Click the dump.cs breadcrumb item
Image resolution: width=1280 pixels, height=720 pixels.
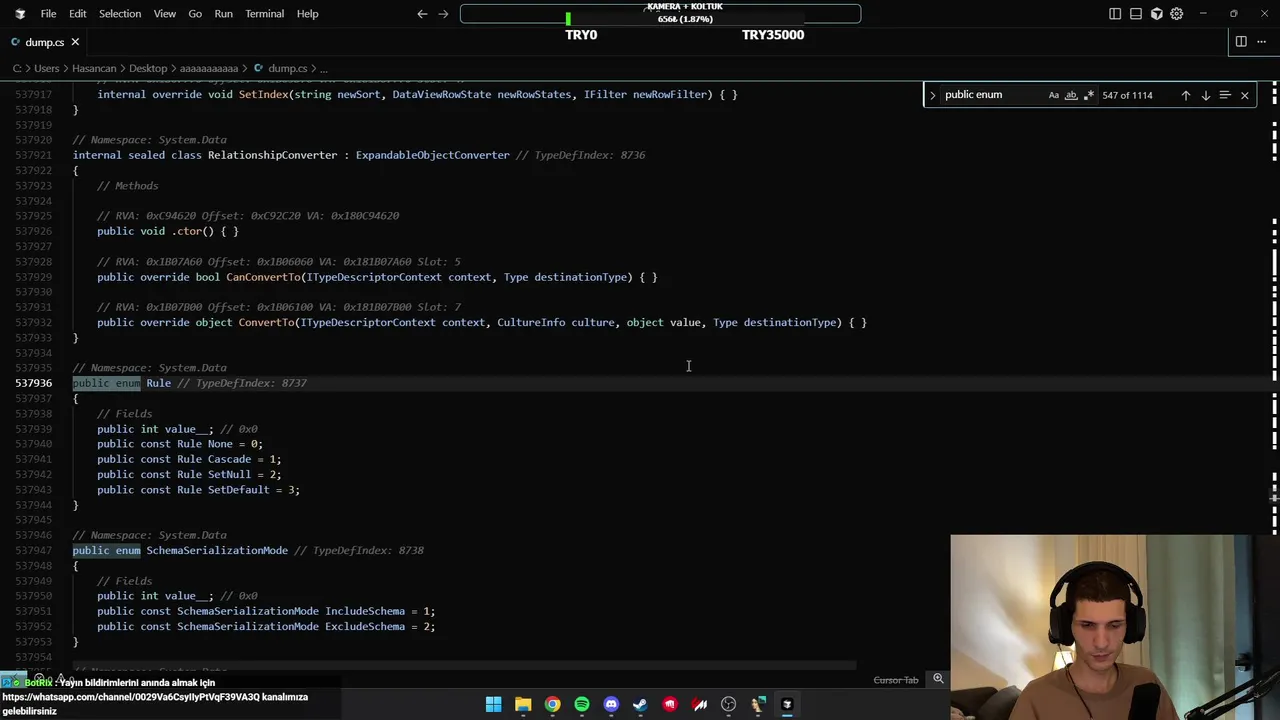tap(287, 69)
